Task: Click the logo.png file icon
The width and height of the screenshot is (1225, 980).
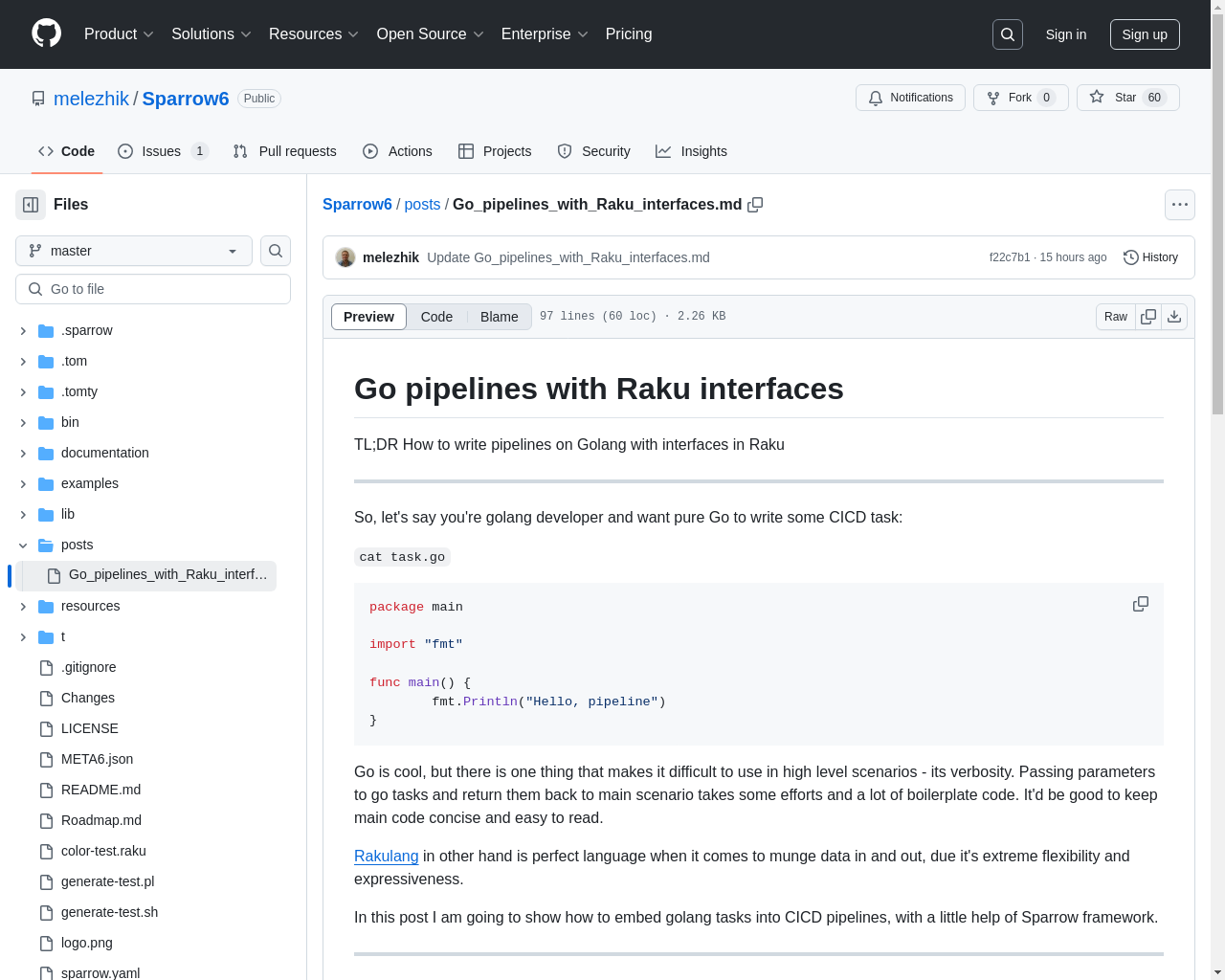Action: (46, 944)
